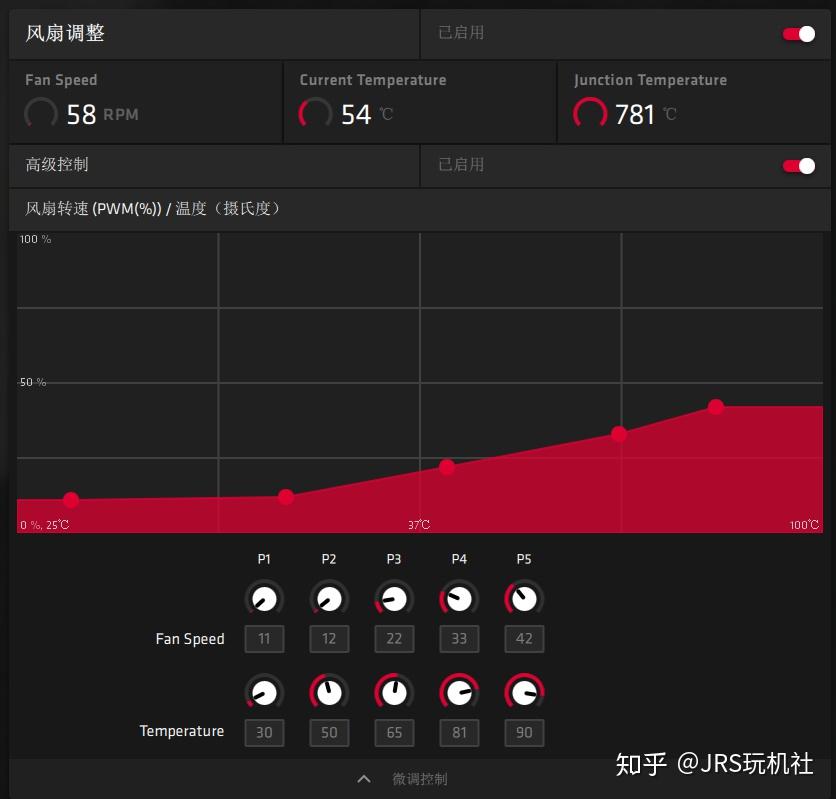Disable the 风扇调整 toggle switch
836x799 pixels.
click(798, 33)
